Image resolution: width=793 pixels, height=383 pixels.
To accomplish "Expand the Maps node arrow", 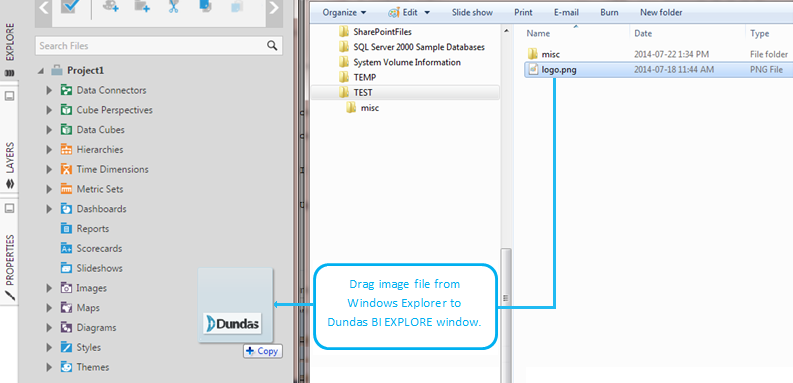I will [49, 308].
